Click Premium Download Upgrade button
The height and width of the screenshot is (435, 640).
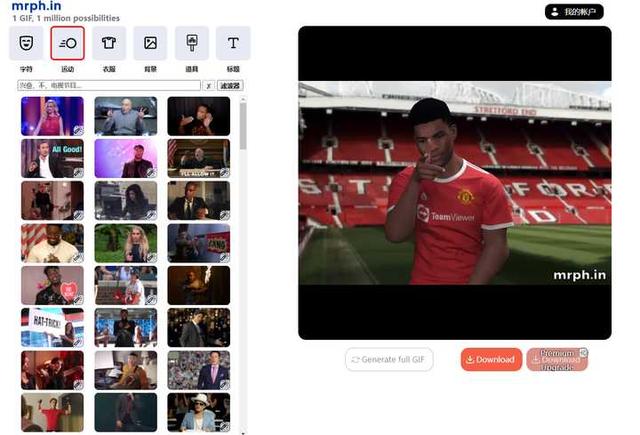click(x=557, y=360)
